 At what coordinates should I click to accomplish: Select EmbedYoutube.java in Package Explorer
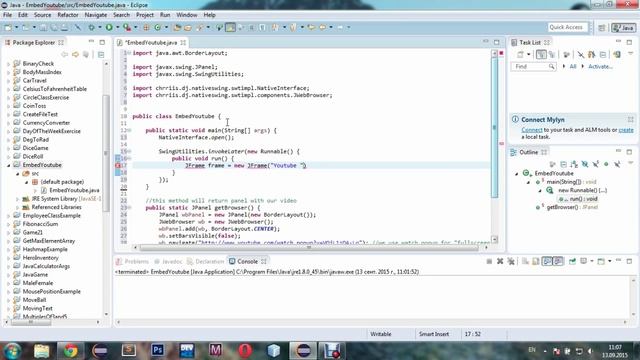coord(74,190)
